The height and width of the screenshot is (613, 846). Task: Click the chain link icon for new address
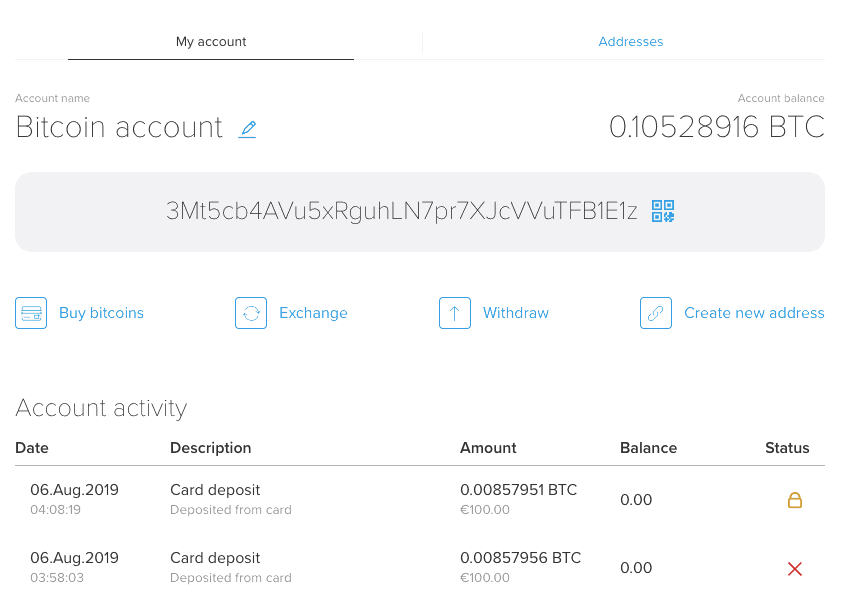pos(656,313)
